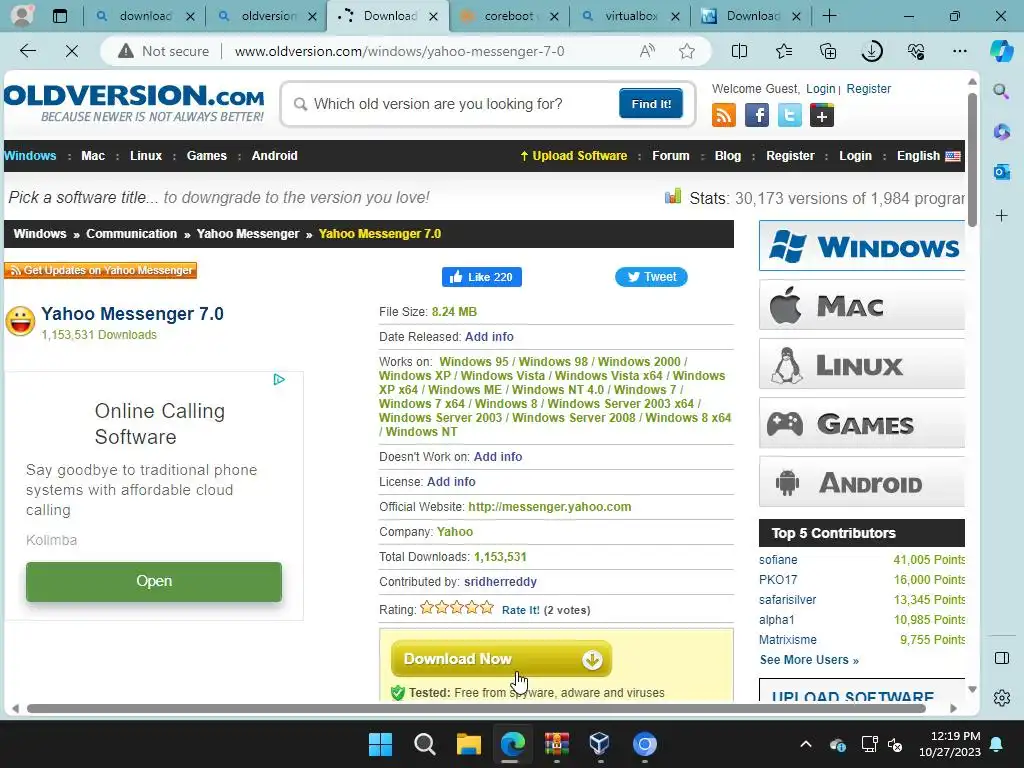The width and height of the screenshot is (1024, 768).
Task: Open the Collections icon in the Edge toolbar
Action: coord(827,51)
